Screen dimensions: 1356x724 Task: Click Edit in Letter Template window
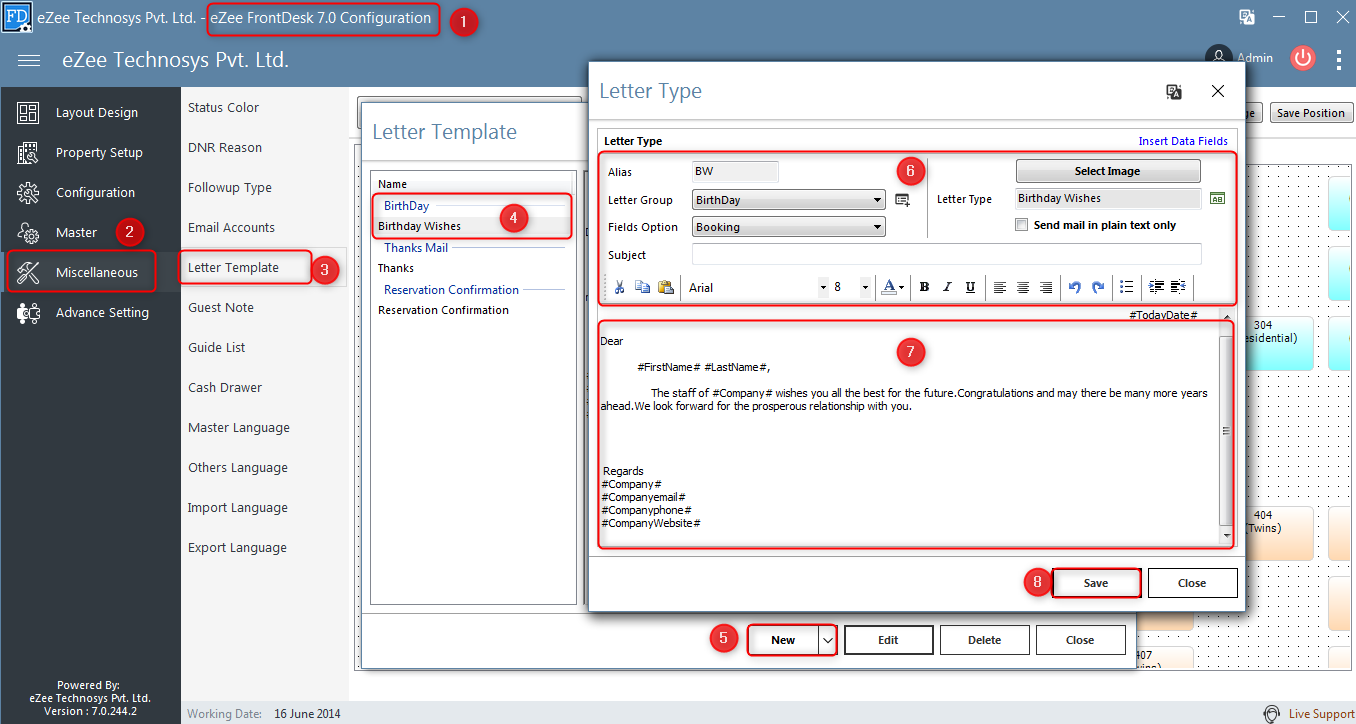[x=888, y=640]
